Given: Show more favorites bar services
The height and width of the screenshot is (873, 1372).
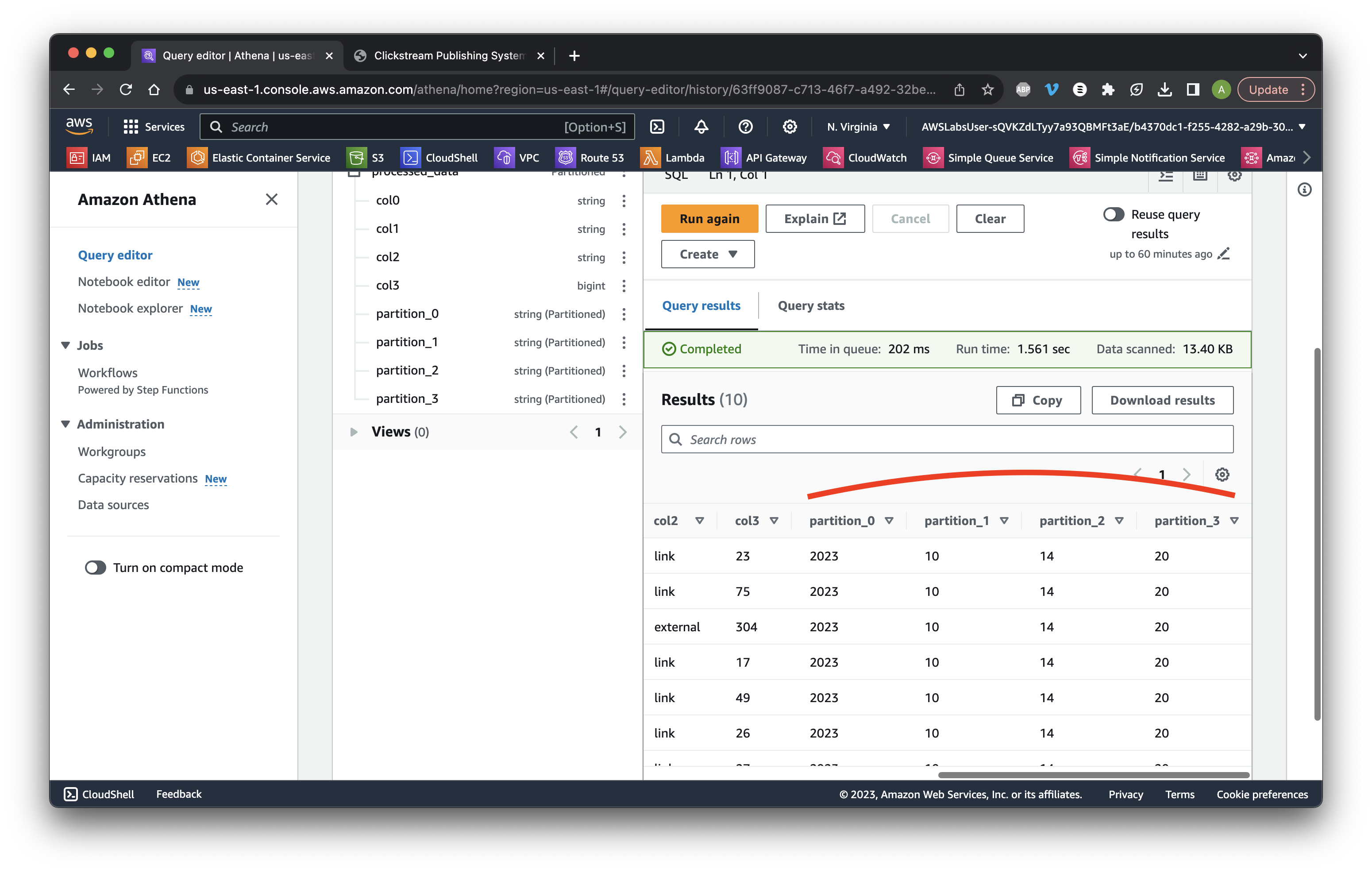Looking at the screenshot, I should coord(1307,158).
